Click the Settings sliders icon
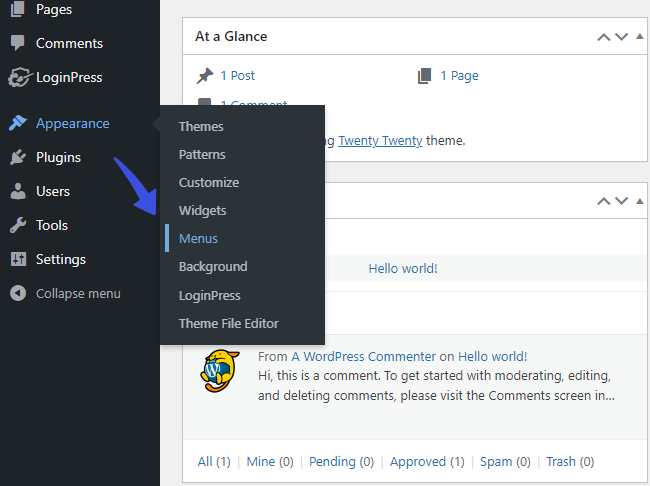The width and height of the screenshot is (650, 486). [x=18, y=259]
